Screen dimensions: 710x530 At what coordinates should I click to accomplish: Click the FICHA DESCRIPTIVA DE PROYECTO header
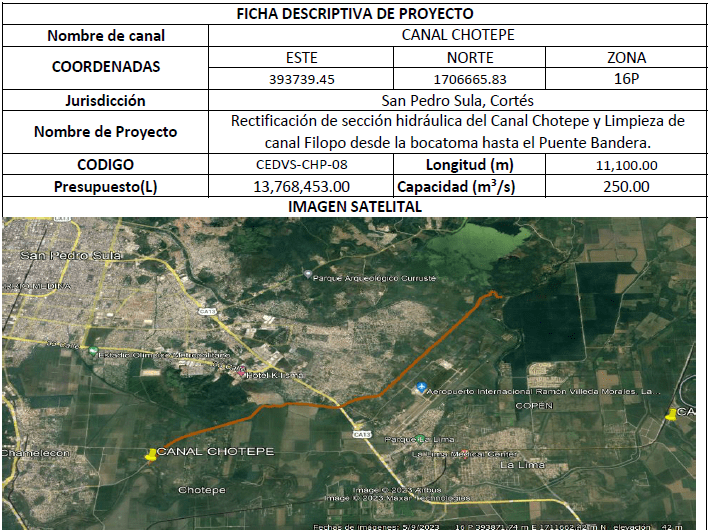tap(354, 14)
